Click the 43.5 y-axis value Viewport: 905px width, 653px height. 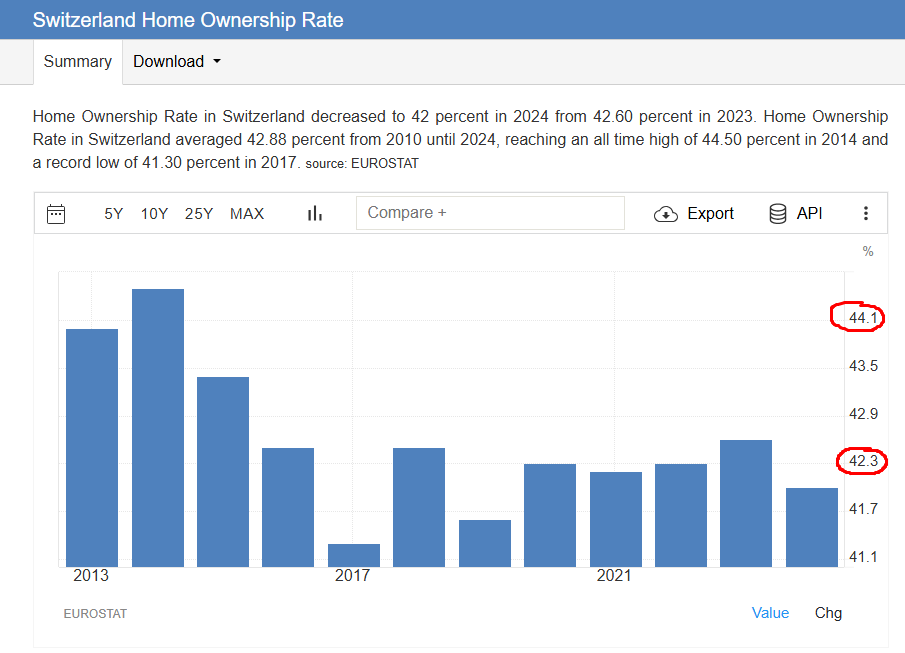[863, 366]
